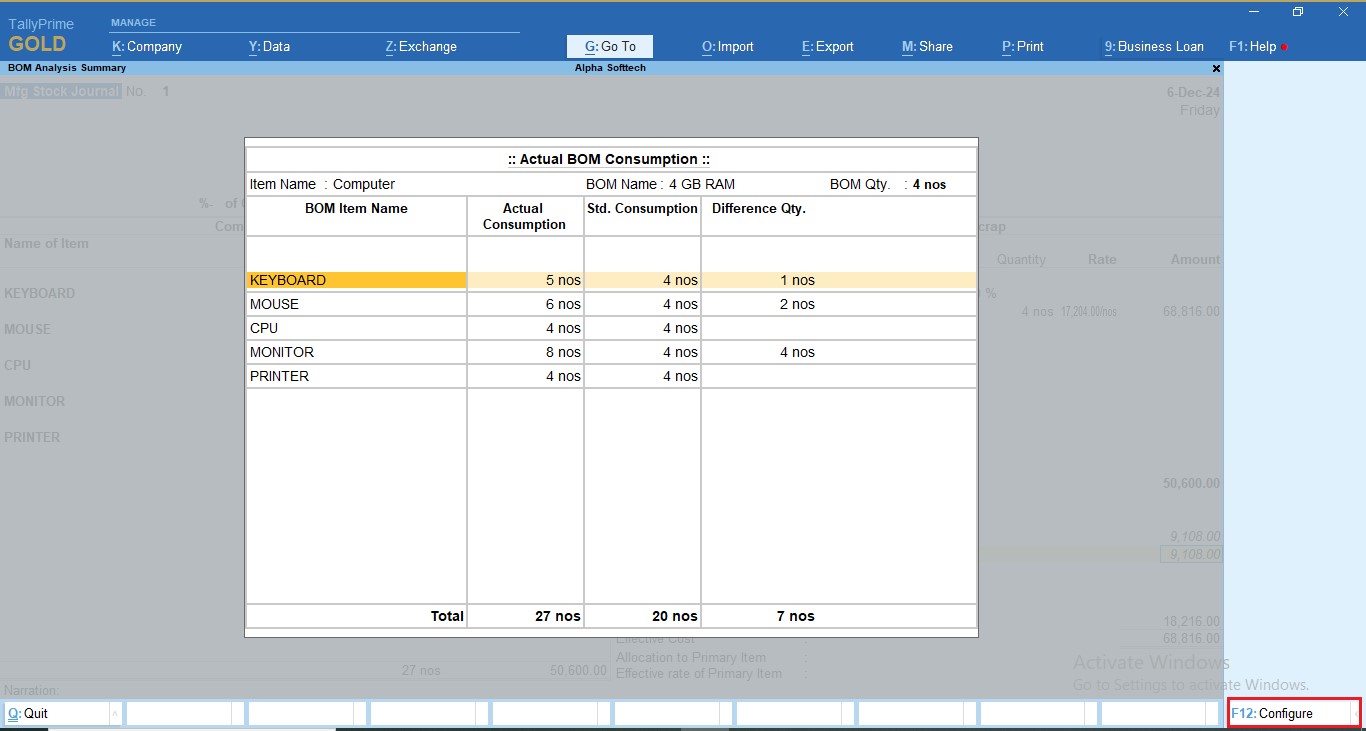Open the O: Import menu
The width and height of the screenshot is (1366, 731).
(x=728, y=46)
